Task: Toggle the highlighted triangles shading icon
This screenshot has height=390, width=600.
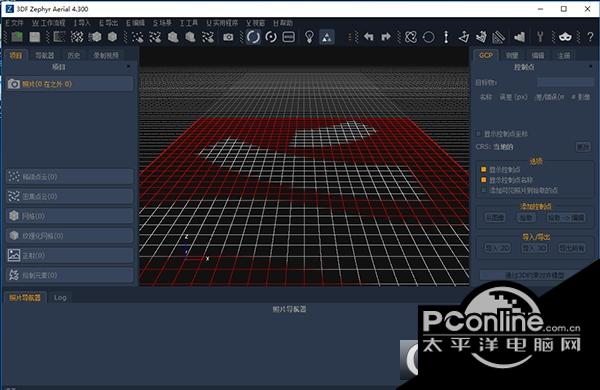Action: coord(327,37)
